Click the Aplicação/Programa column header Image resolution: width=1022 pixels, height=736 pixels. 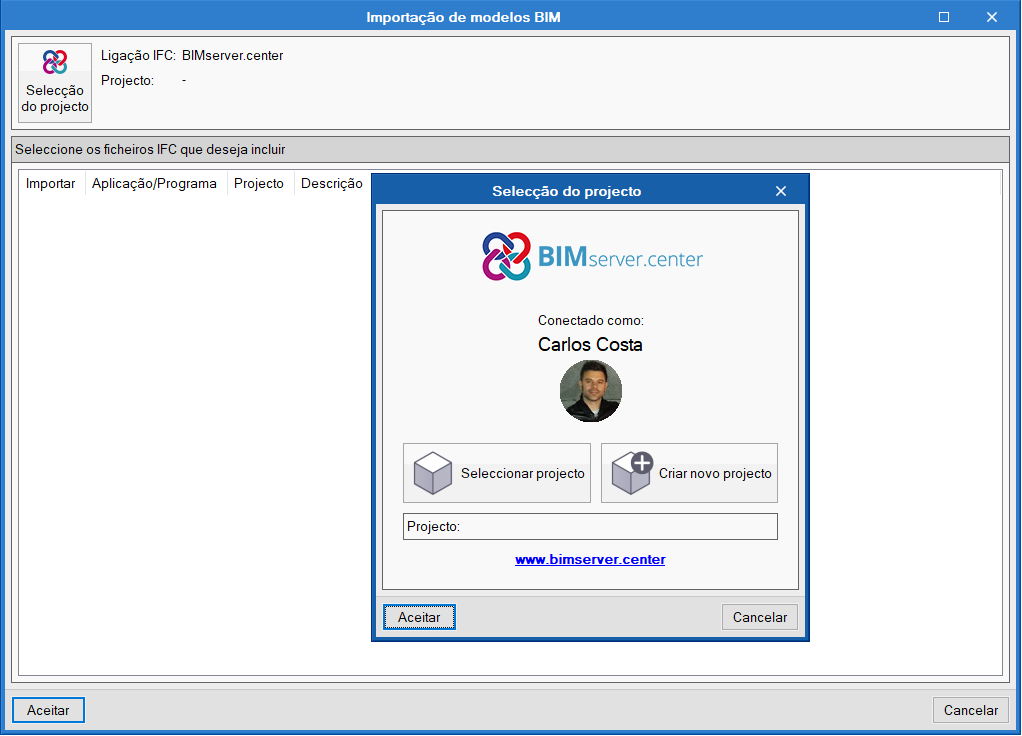pos(154,184)
